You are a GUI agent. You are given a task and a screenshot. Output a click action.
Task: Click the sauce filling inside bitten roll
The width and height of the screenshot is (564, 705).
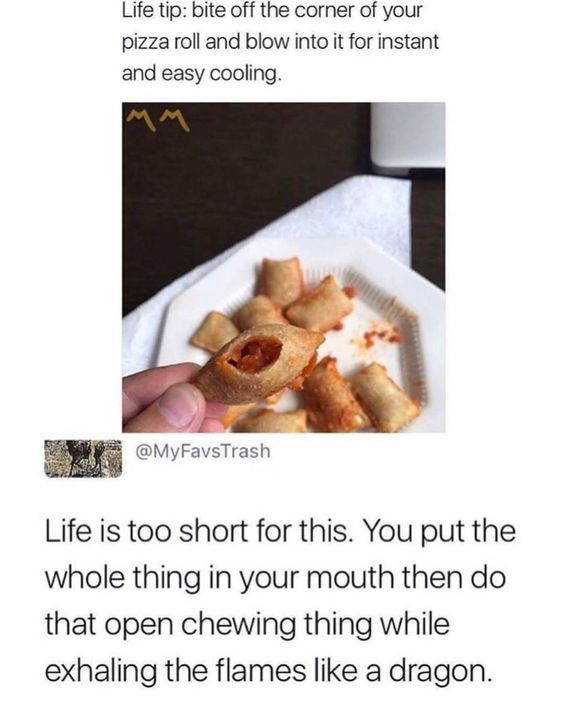255,354
